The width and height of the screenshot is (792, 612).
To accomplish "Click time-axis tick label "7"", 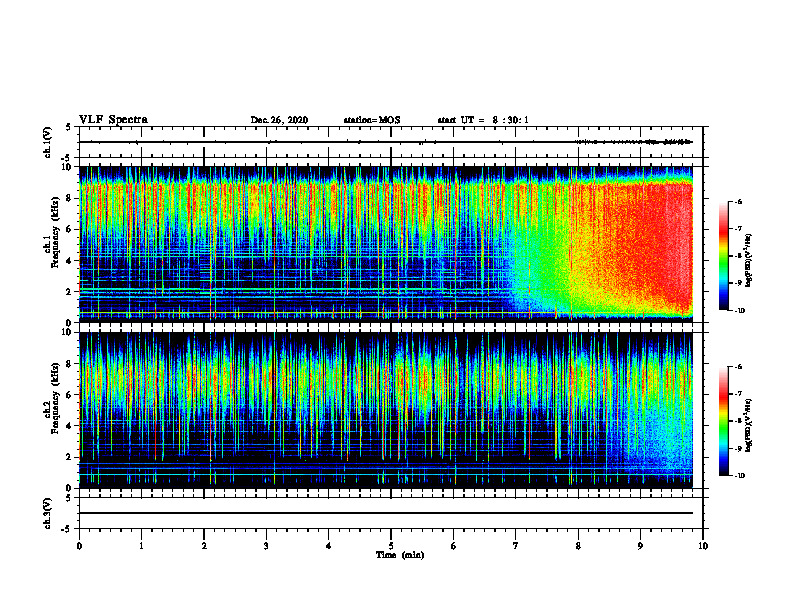I will pos(516,546).
